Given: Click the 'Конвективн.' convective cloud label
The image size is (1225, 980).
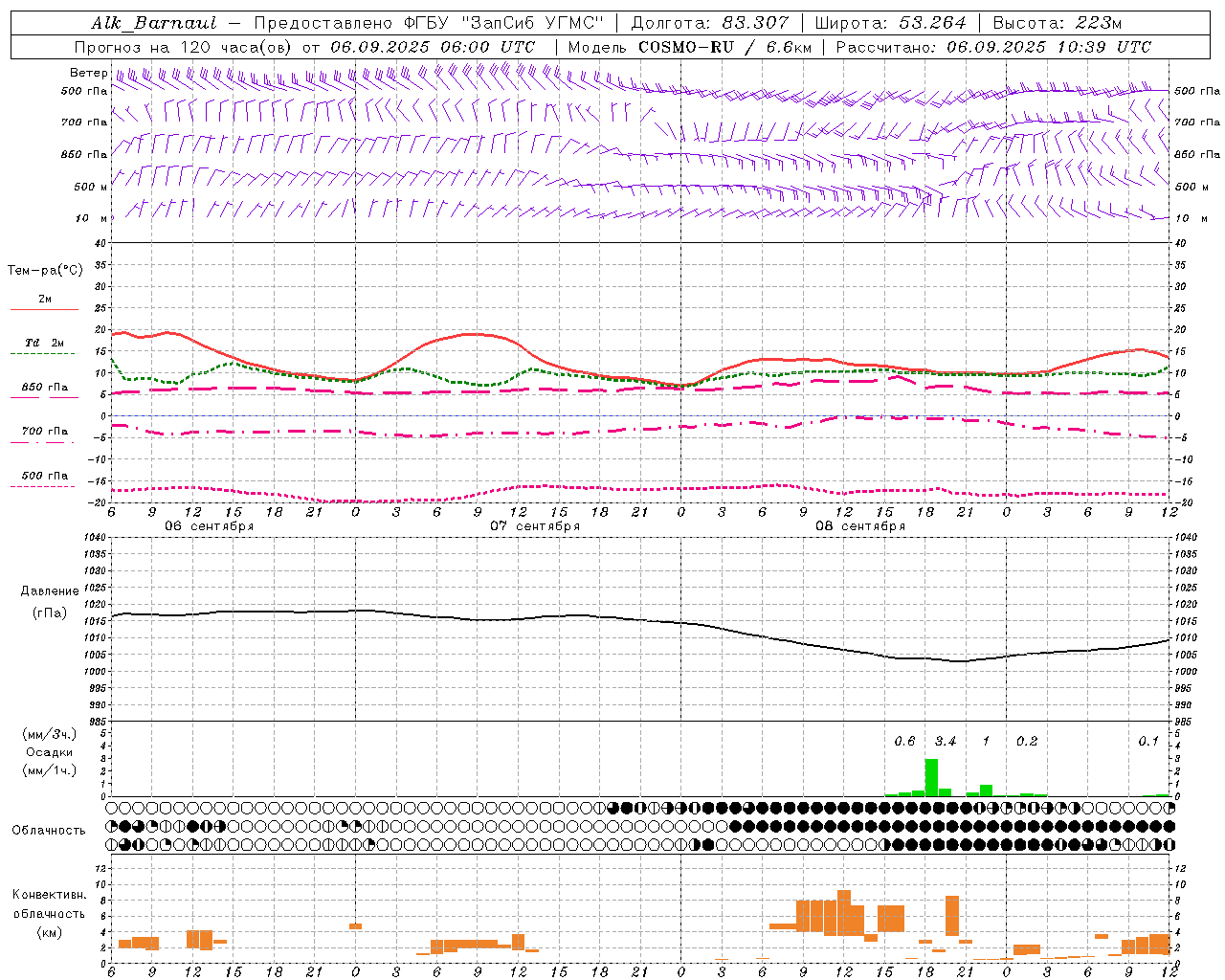Looking at the screenshot, I should pos(49,895).
